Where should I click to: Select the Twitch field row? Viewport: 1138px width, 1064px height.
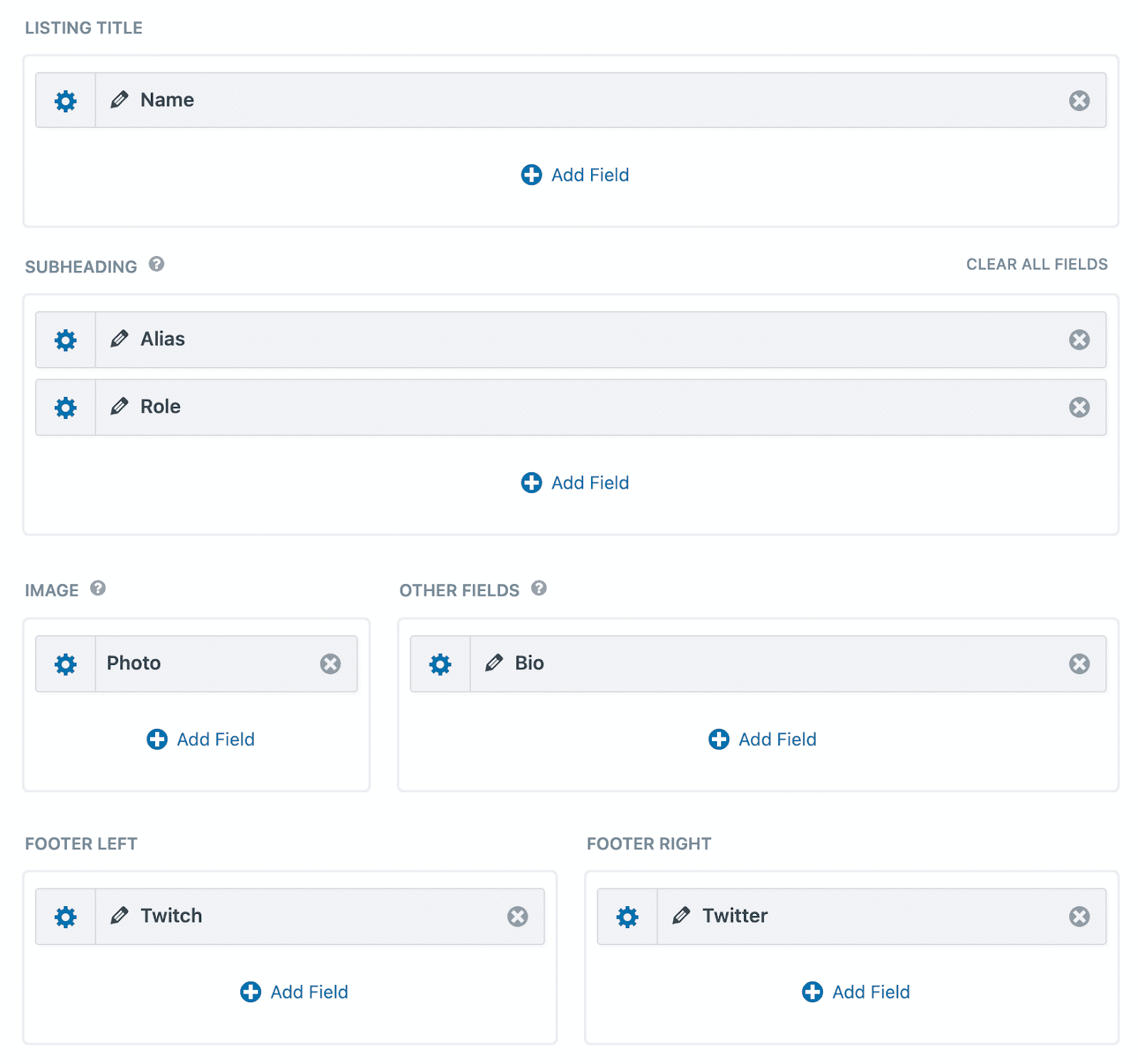[x=299, y=916]
